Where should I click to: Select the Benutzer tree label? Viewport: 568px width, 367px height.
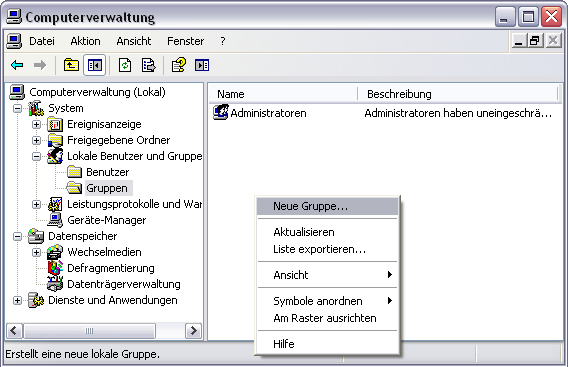tap(108, 172)
